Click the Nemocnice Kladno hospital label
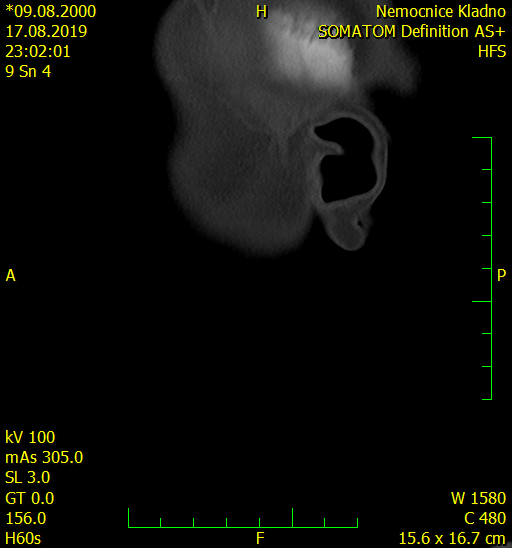Image resolution: width=512 pixels, height=548 pixels. [x=441, y=12]
